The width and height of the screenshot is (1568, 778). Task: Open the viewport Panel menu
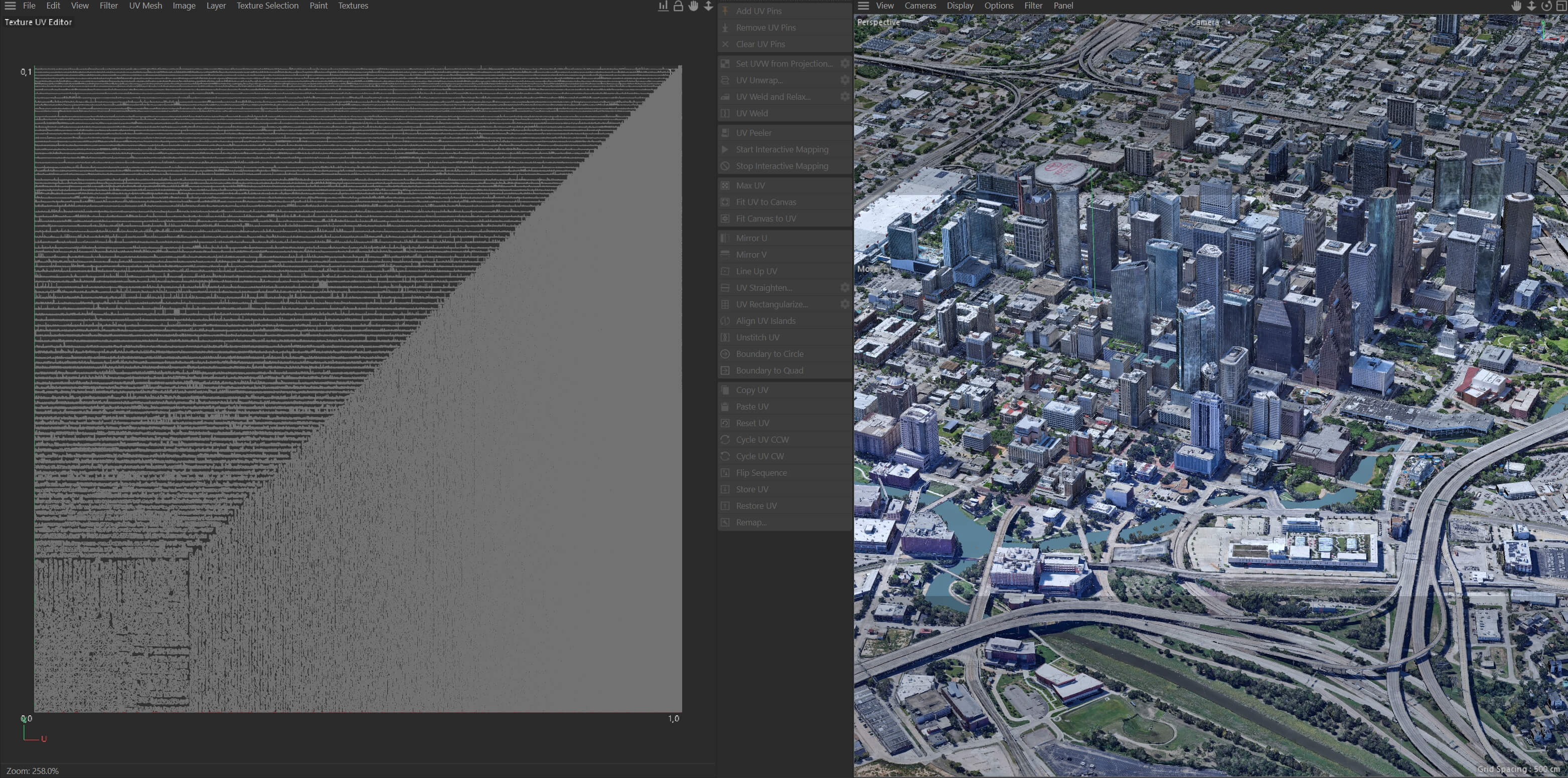pyautogui.click(x=1063, y=6)
